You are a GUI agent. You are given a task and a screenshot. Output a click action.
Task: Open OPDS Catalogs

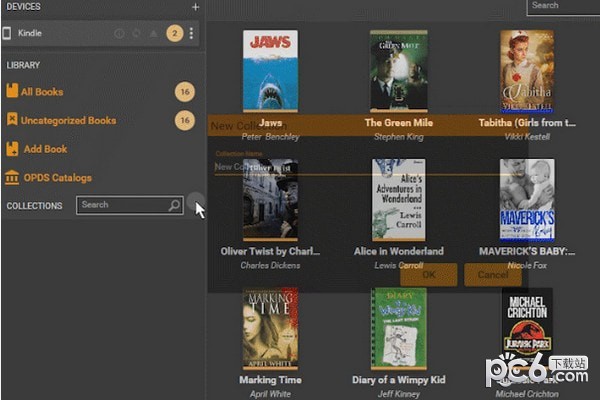click(x=58, y=178)
